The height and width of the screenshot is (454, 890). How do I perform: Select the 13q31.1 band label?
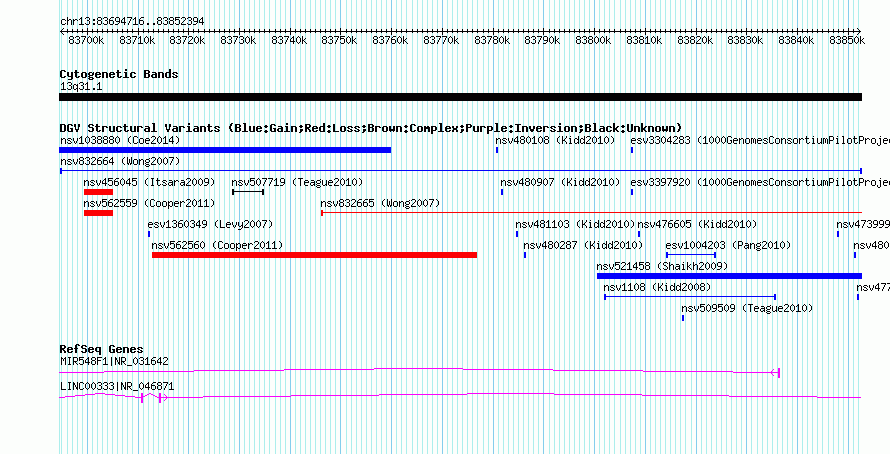pyautogui.click(x=81, y=87)
